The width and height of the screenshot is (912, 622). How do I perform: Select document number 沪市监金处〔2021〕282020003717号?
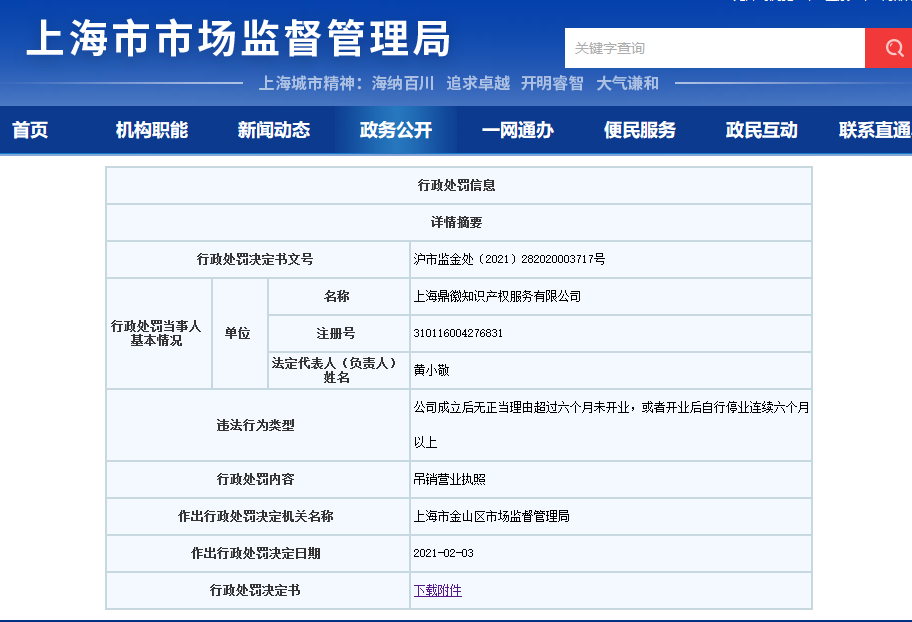(509, 259)
